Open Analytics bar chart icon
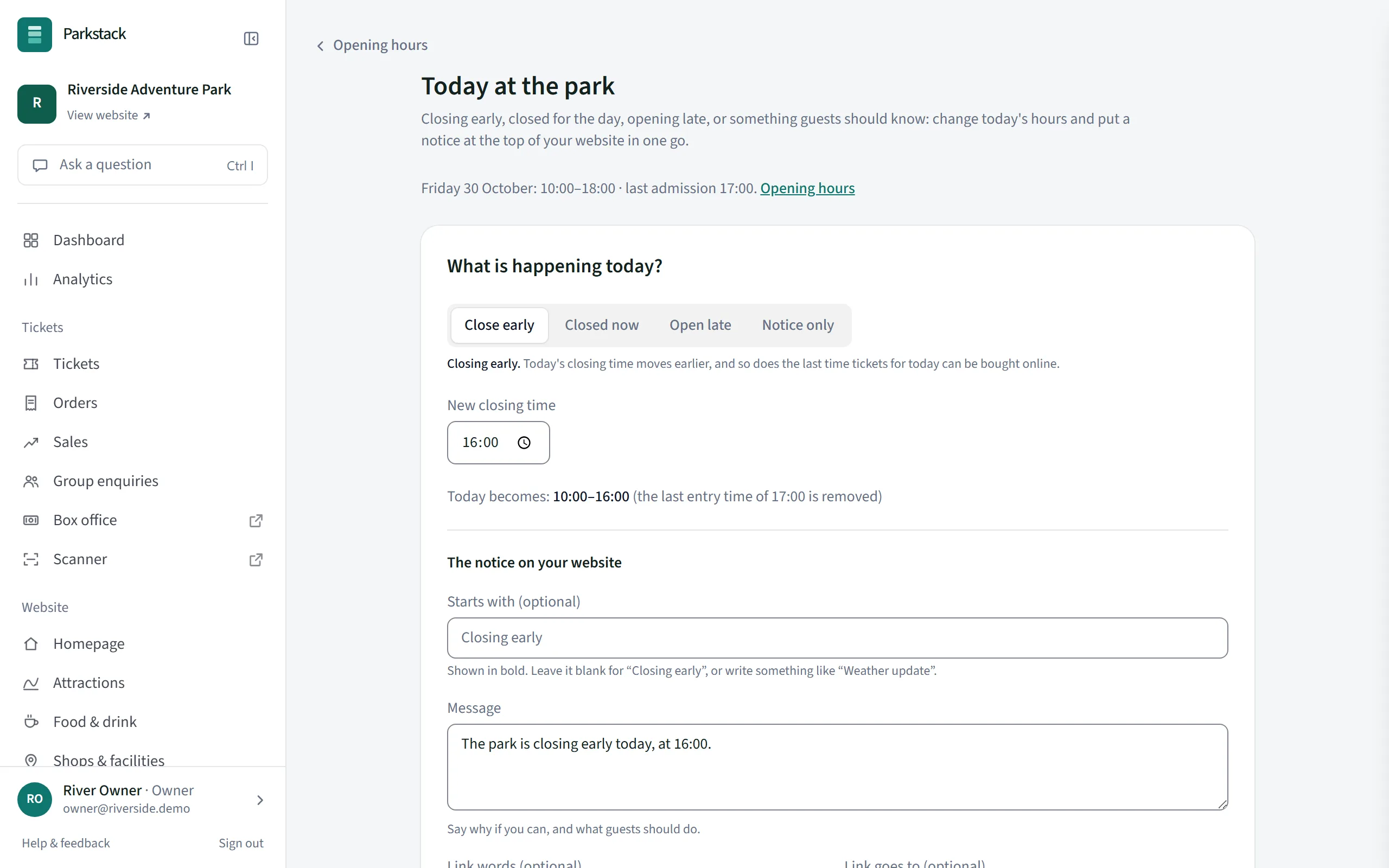 (x=31, y=279)
